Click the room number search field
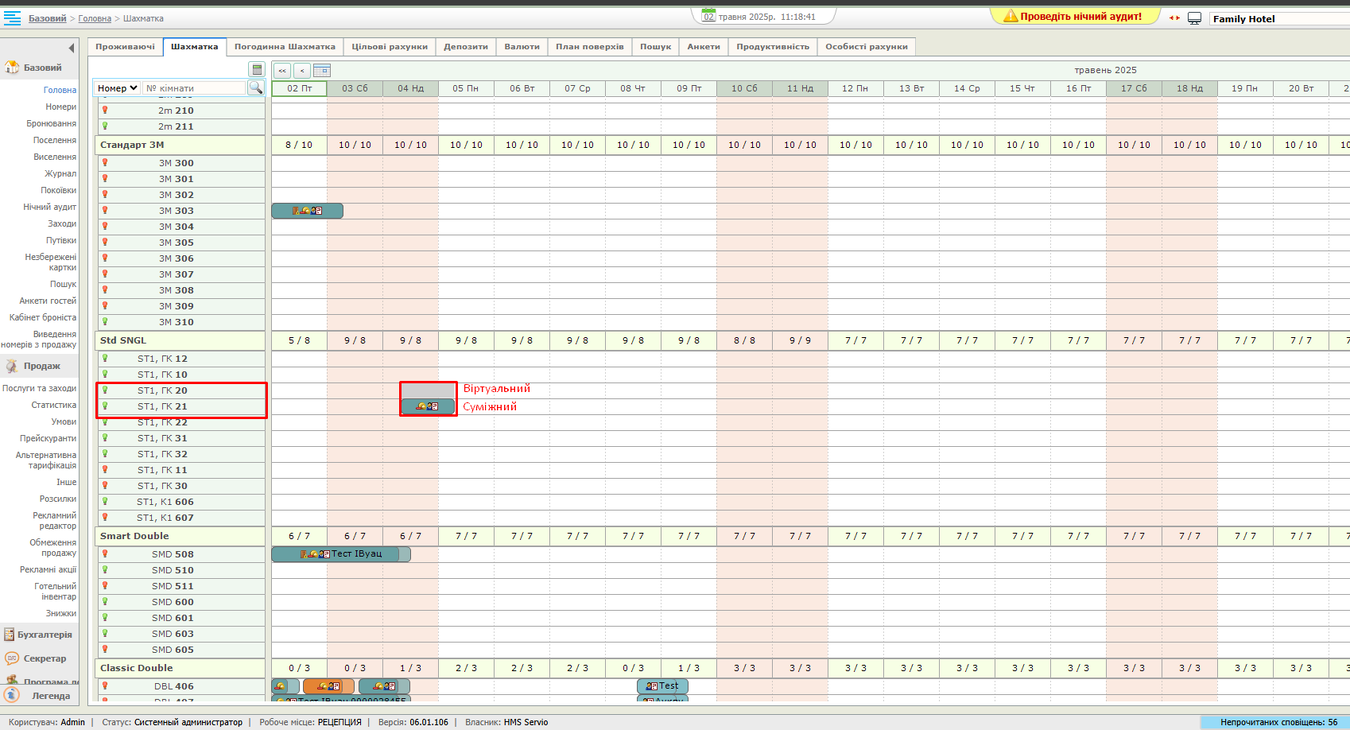This screenshot has height=730, width=1350. click(x=194, y=88)
